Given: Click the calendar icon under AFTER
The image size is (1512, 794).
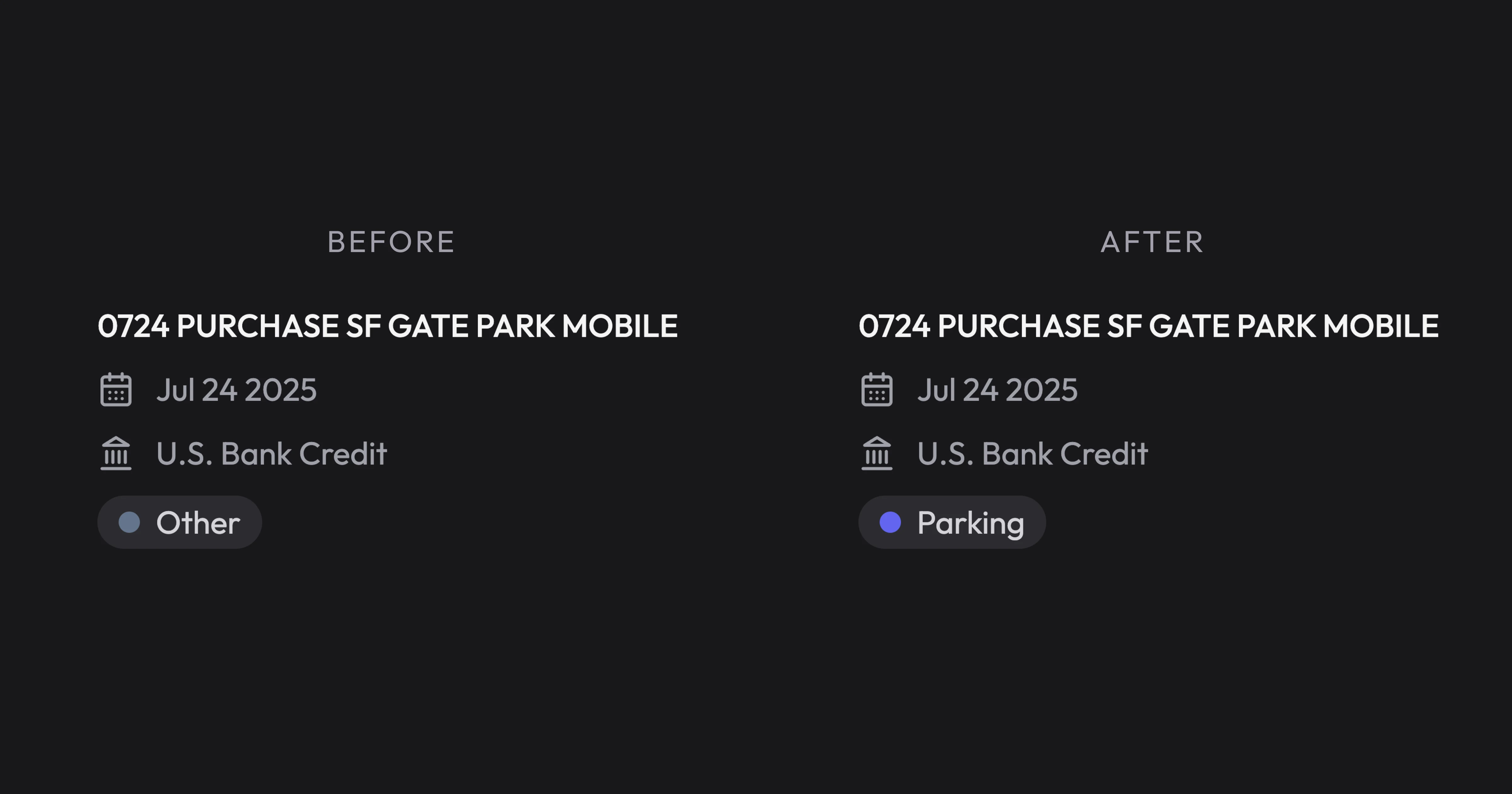Looking at the screenshot, I should tap(877, 389).
